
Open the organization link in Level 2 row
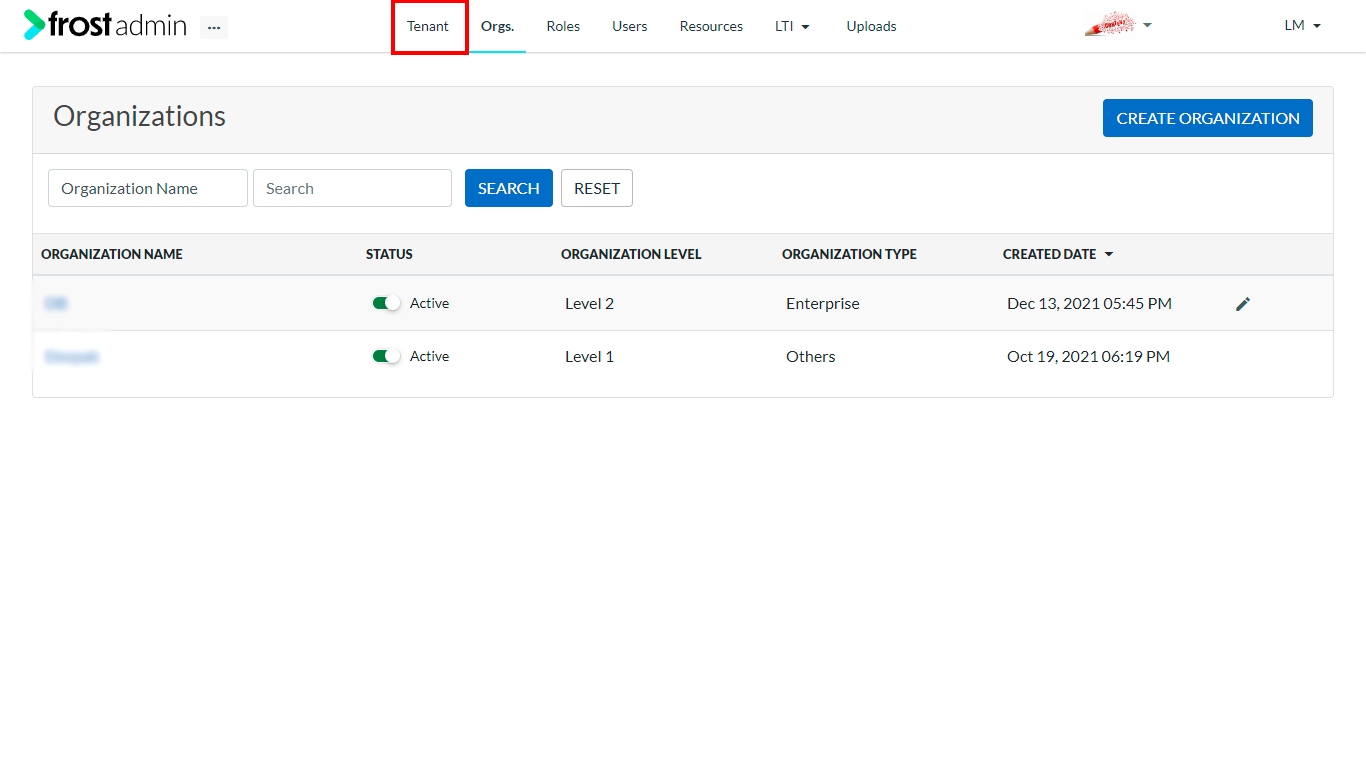tap(56, 303)
